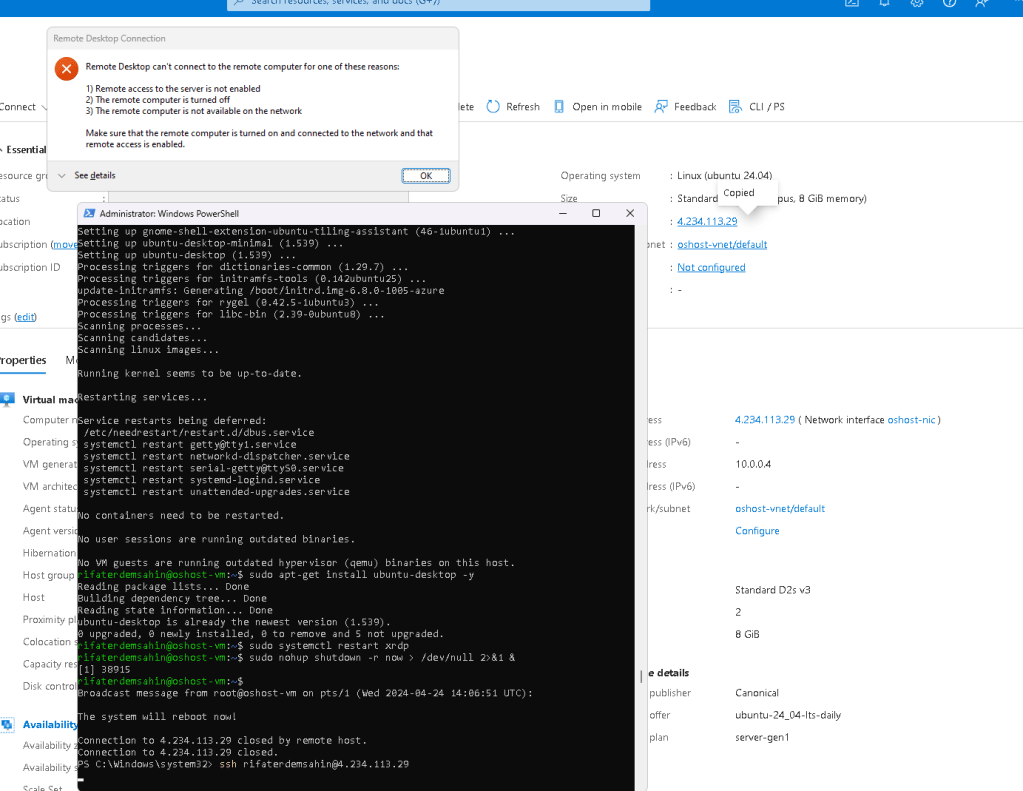Screen dimensions: 1023x791
Task: Open the Connect dropdown chevron
Action: (x=44, y=107)
